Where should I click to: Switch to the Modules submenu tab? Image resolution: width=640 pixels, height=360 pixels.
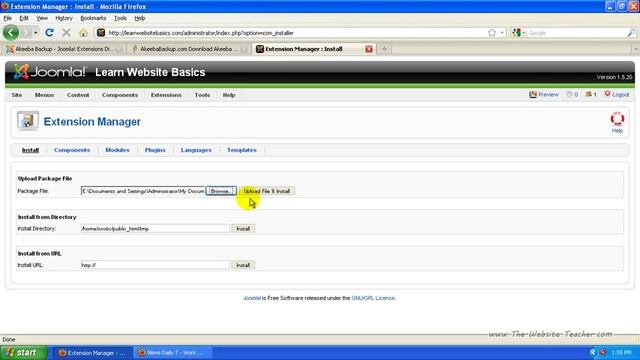pyautogui.click(x=117, y=150)
